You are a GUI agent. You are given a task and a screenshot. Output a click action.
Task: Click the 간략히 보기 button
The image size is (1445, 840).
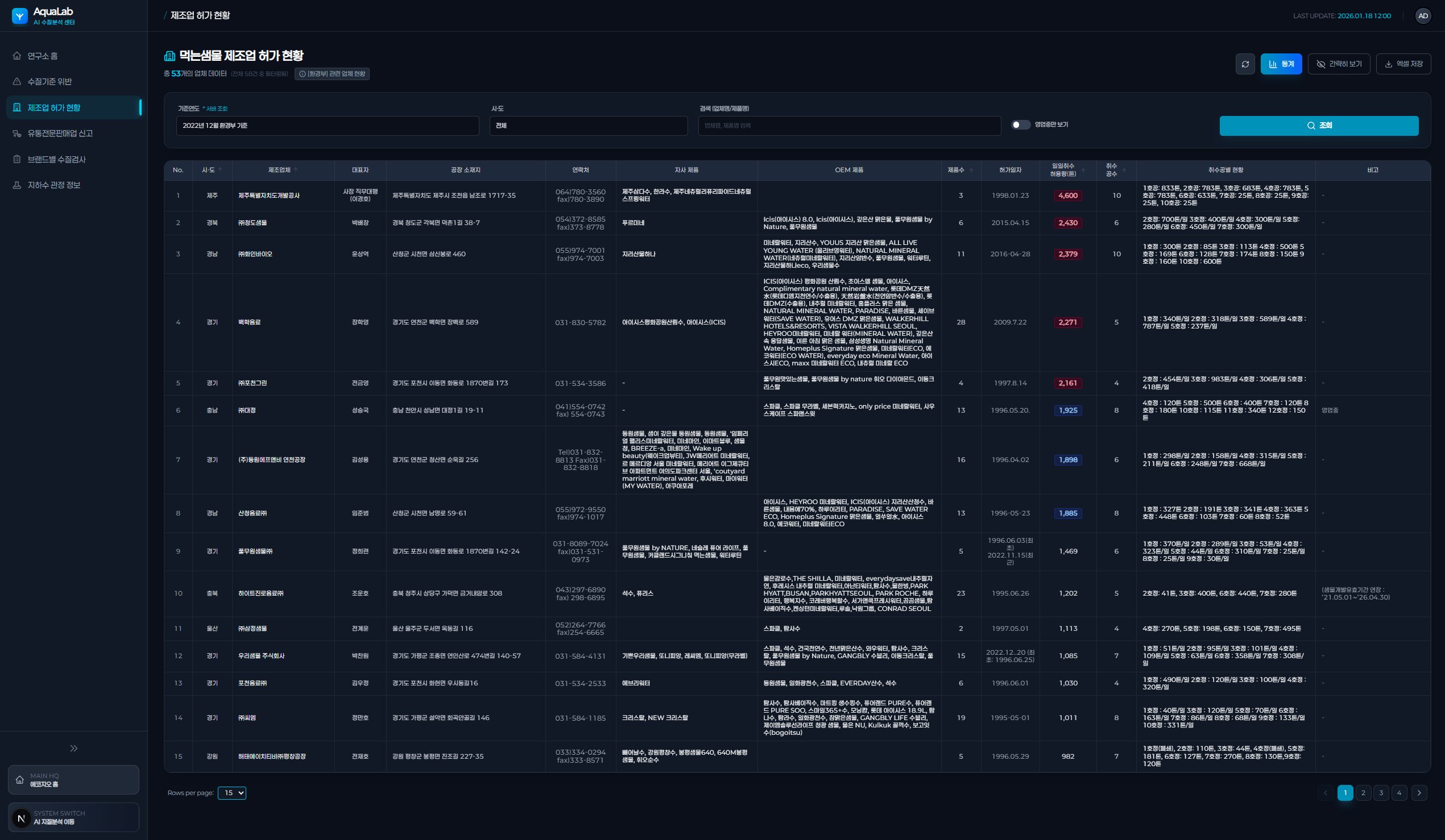click(1338, 64)
